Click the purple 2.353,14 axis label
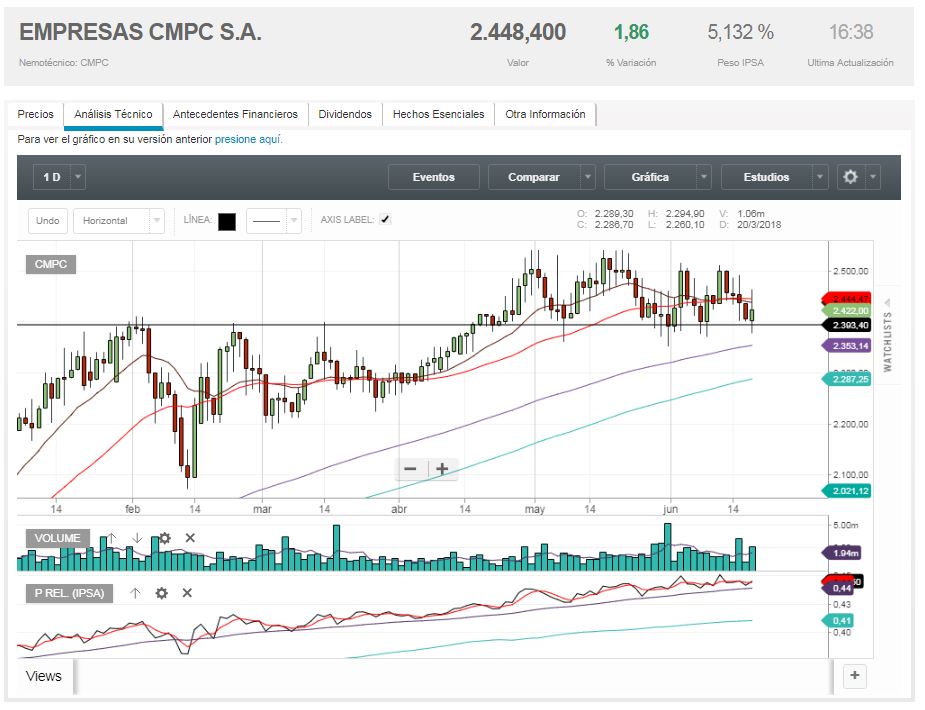 [847, 346]
